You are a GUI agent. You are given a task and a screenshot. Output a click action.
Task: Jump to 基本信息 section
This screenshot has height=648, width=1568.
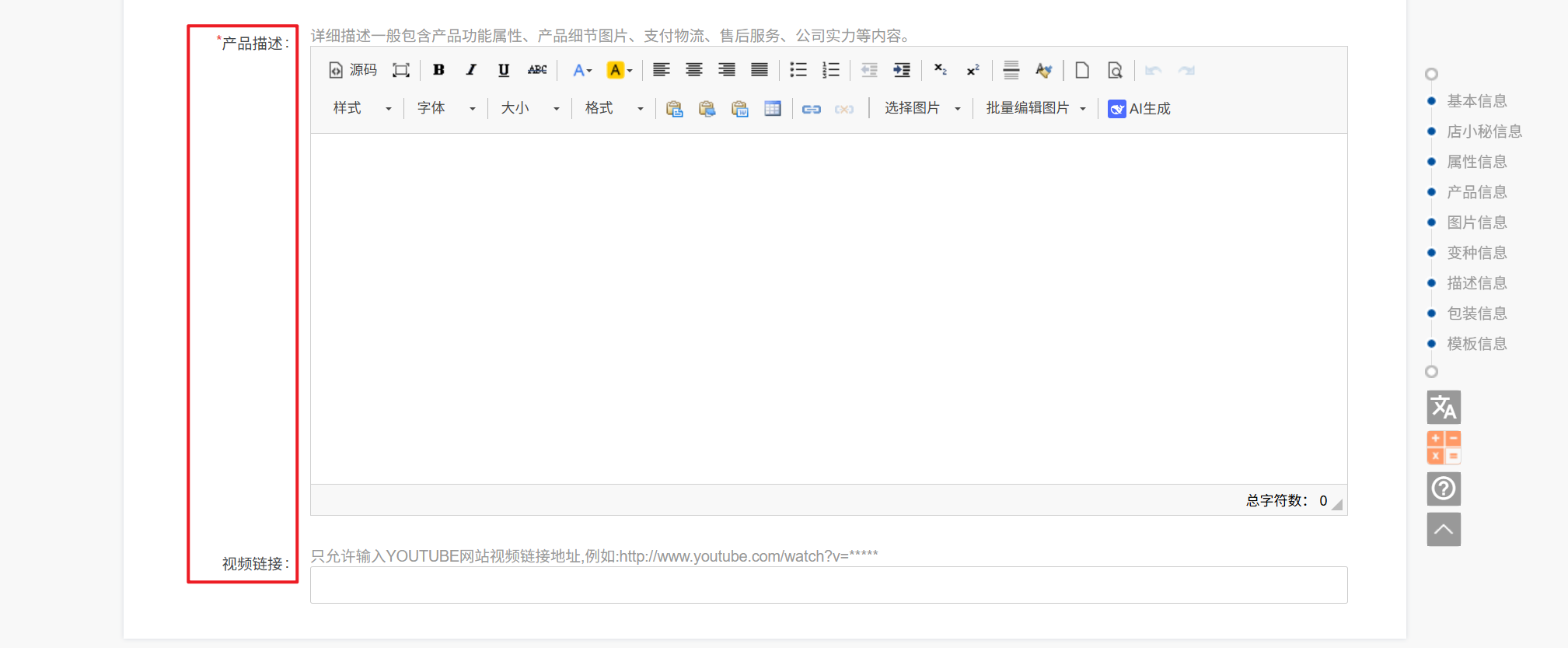[x=1476, y=101]
